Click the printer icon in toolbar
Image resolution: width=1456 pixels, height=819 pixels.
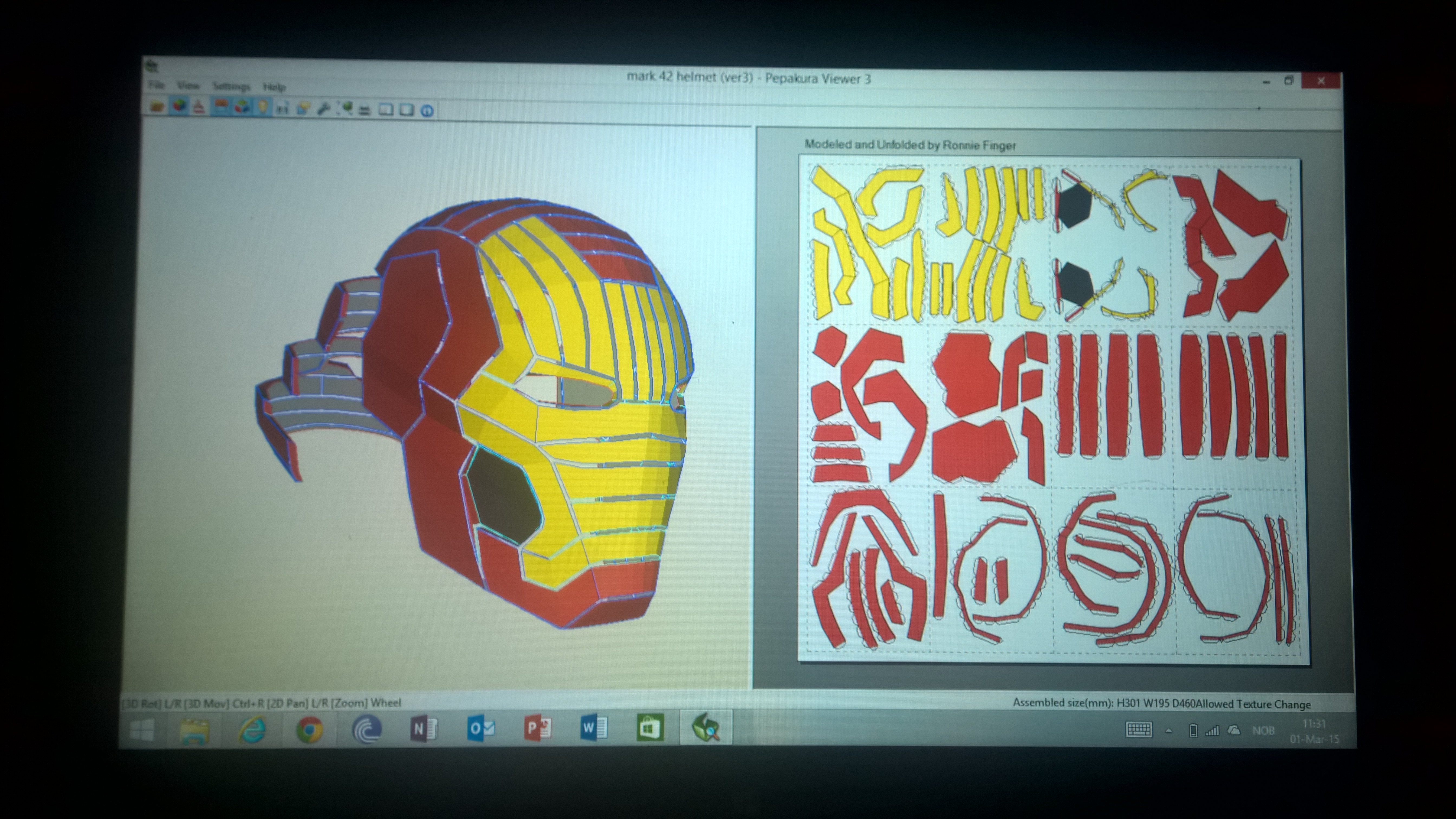(365, 110)
